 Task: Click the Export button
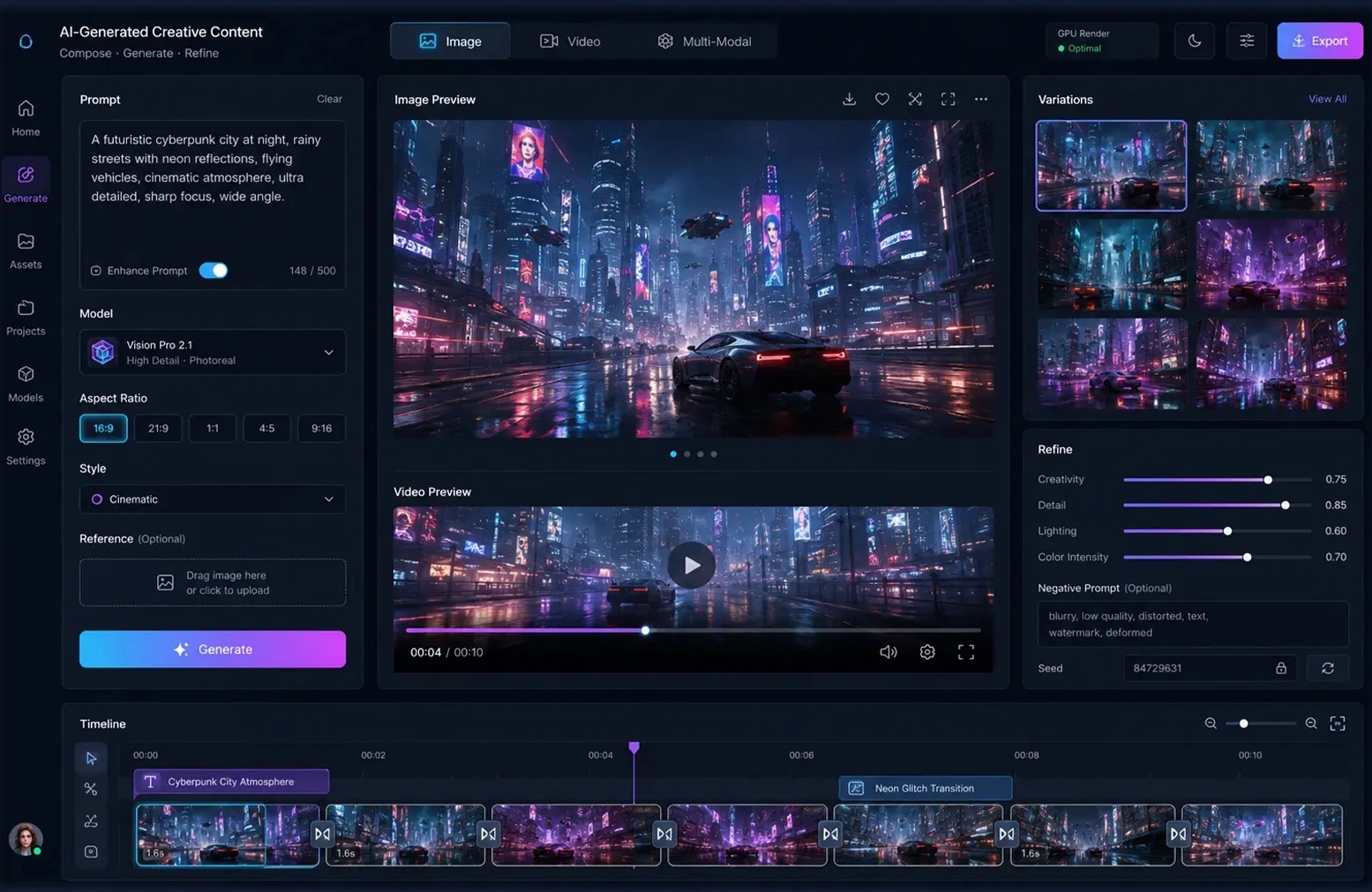(1320, 41)
